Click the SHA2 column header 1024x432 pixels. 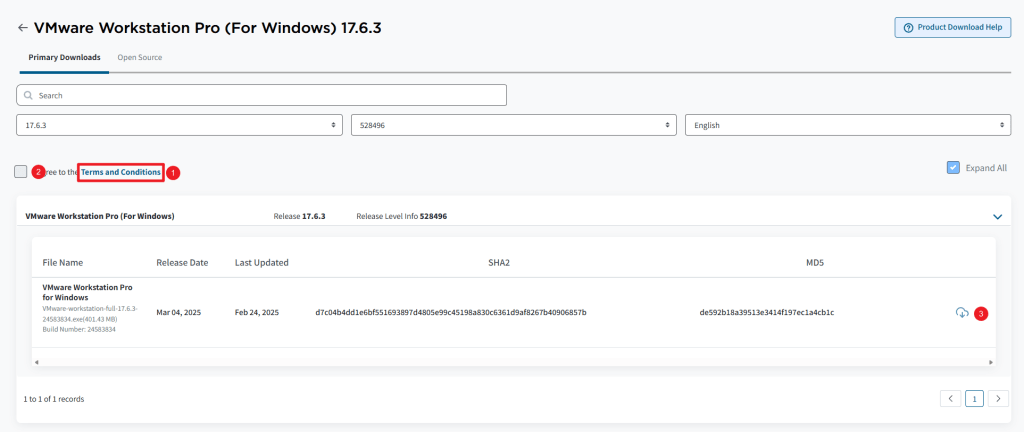[x=498, y=262]
